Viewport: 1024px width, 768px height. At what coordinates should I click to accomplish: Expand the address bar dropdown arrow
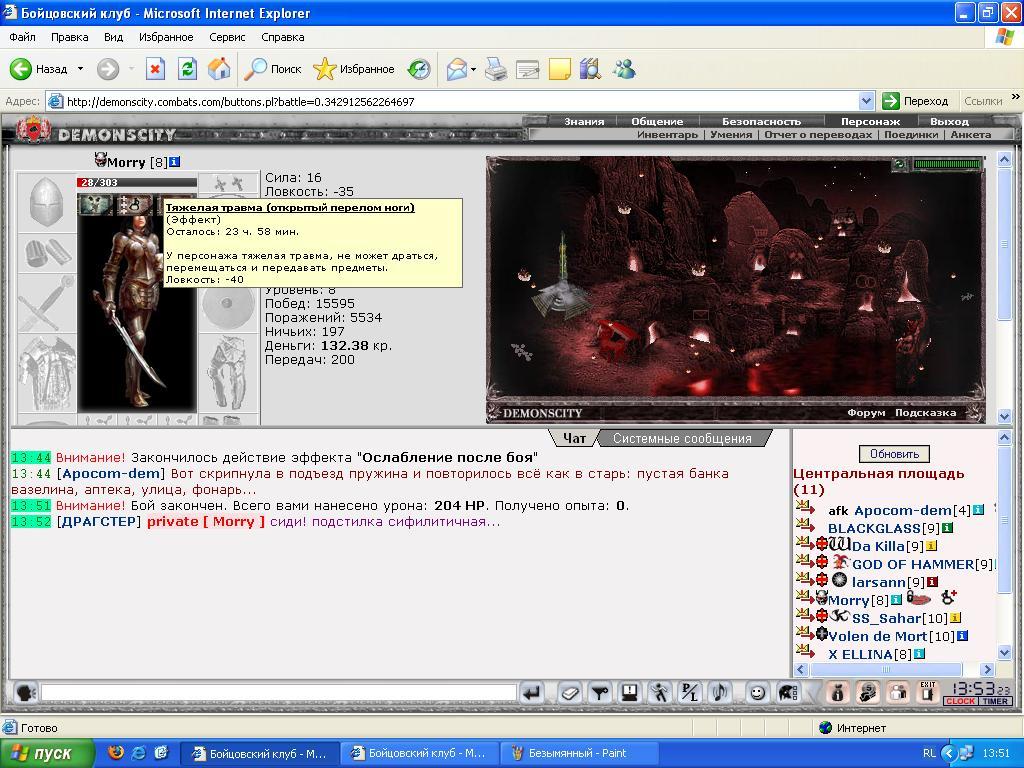coord(866,101)
